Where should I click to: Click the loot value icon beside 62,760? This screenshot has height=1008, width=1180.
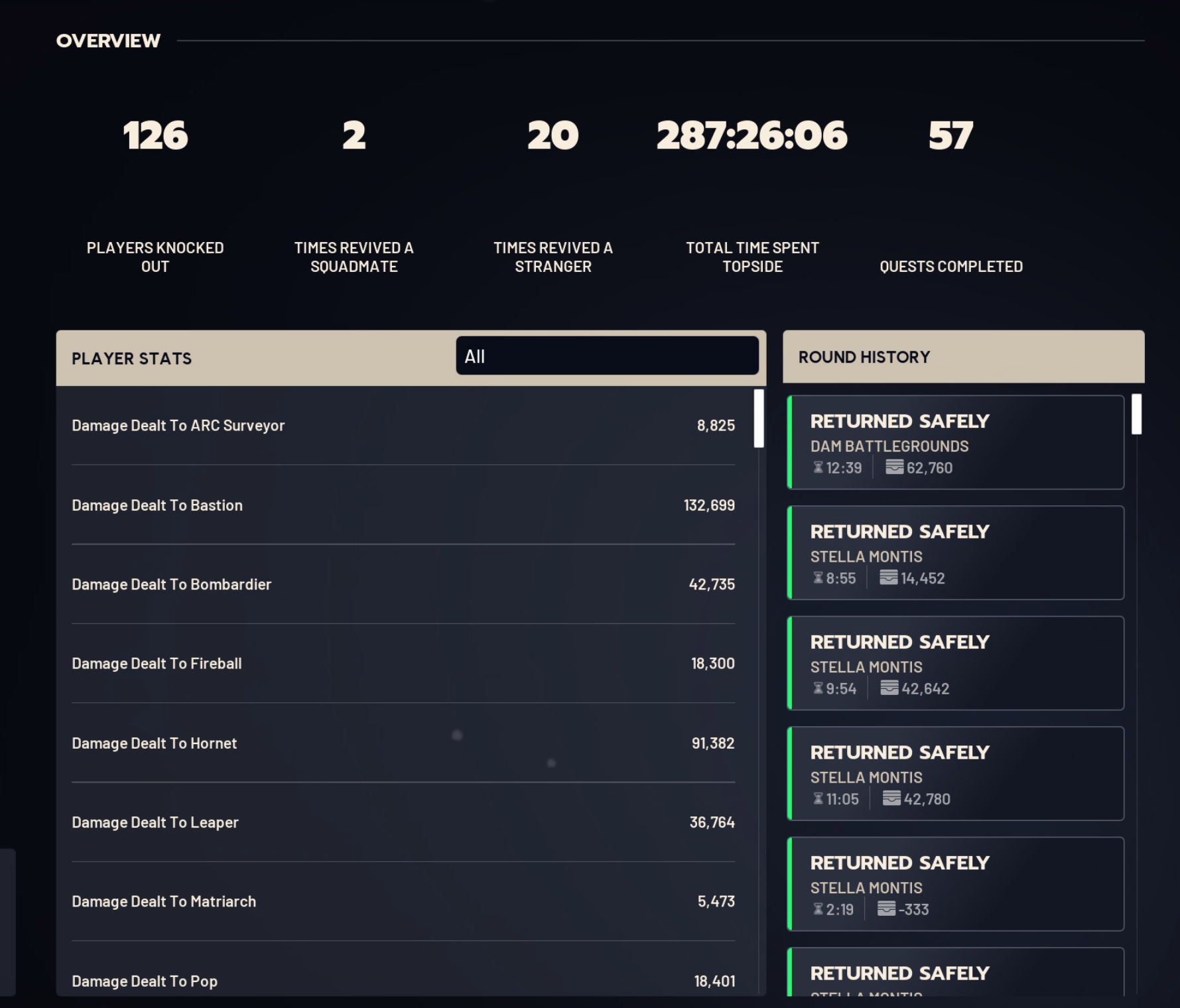[894, 467]
